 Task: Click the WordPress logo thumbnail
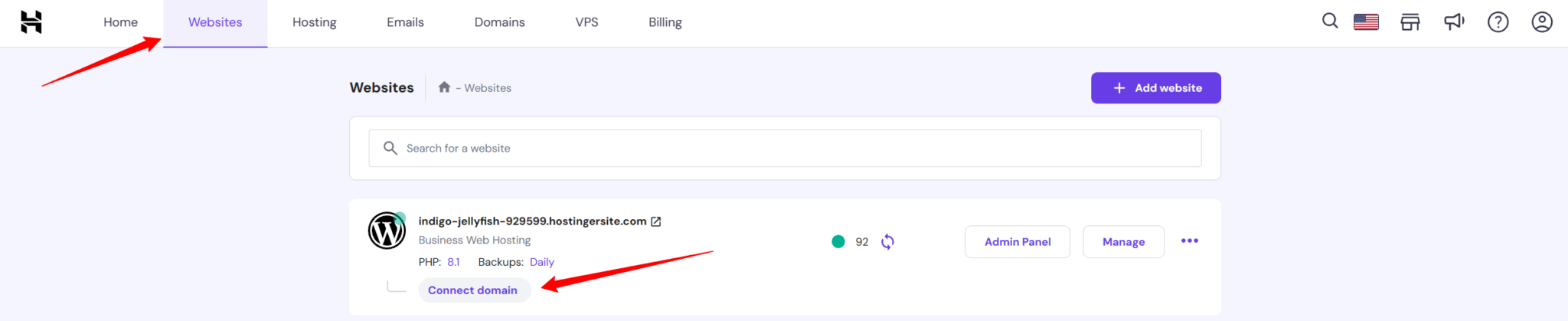387,231
